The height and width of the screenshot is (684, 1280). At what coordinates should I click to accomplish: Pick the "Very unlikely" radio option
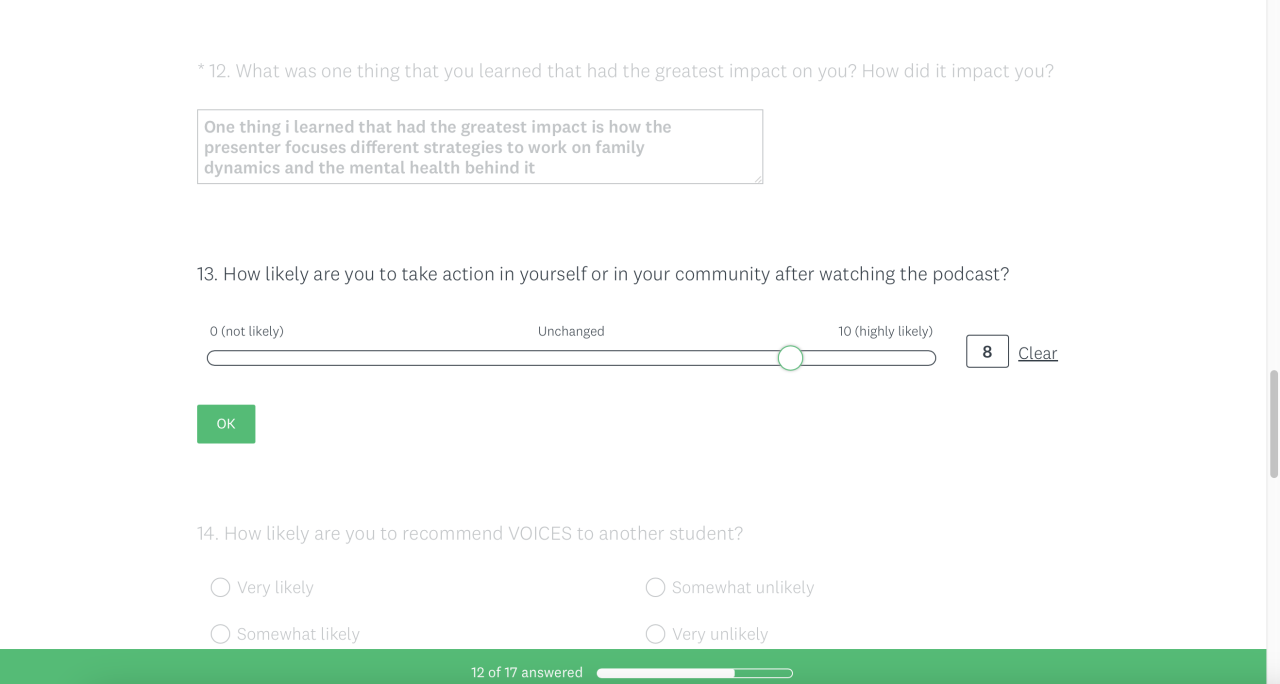pos(655,634)
